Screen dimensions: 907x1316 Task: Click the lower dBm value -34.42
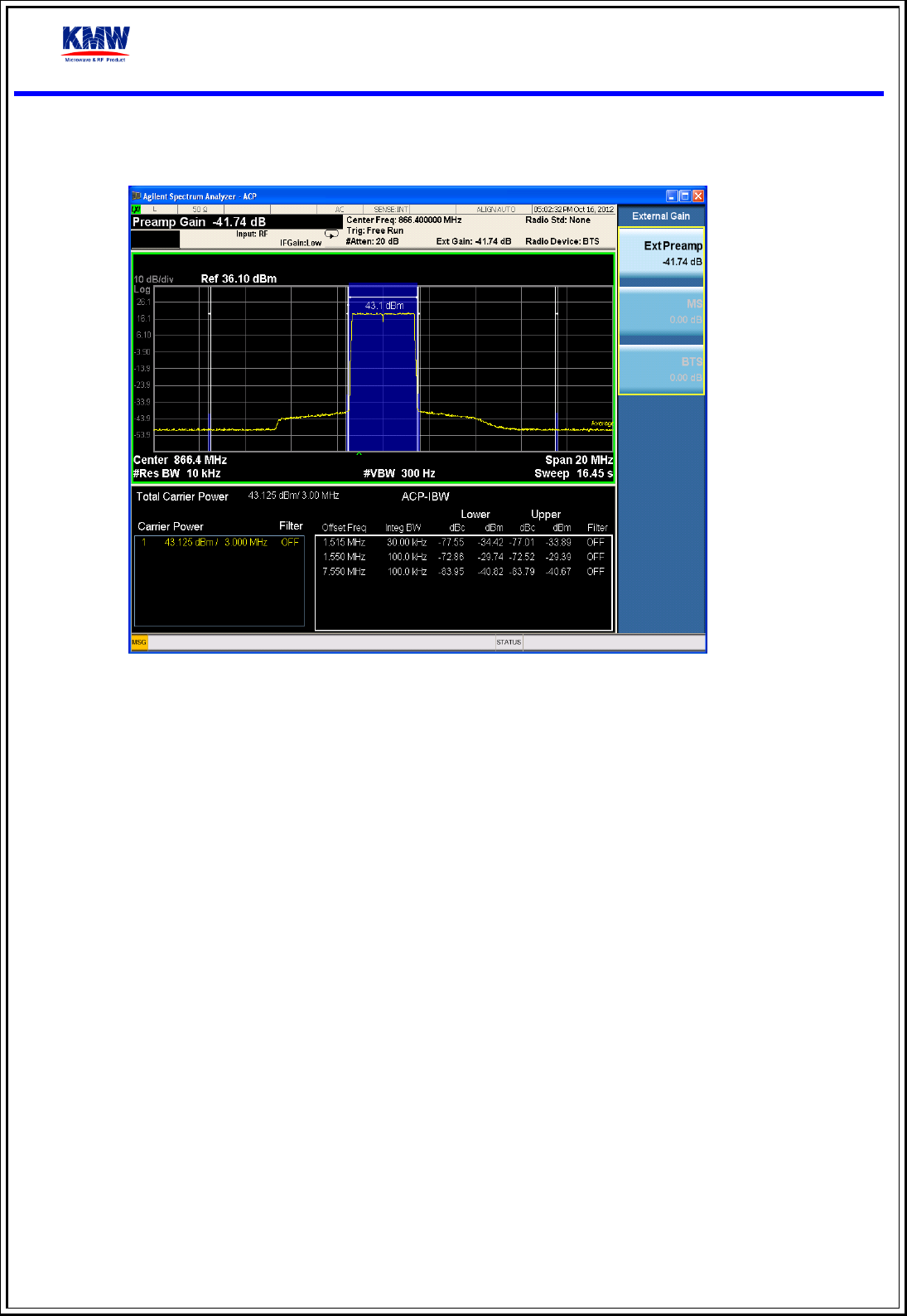pyautogui.click(x=490, y=543)
